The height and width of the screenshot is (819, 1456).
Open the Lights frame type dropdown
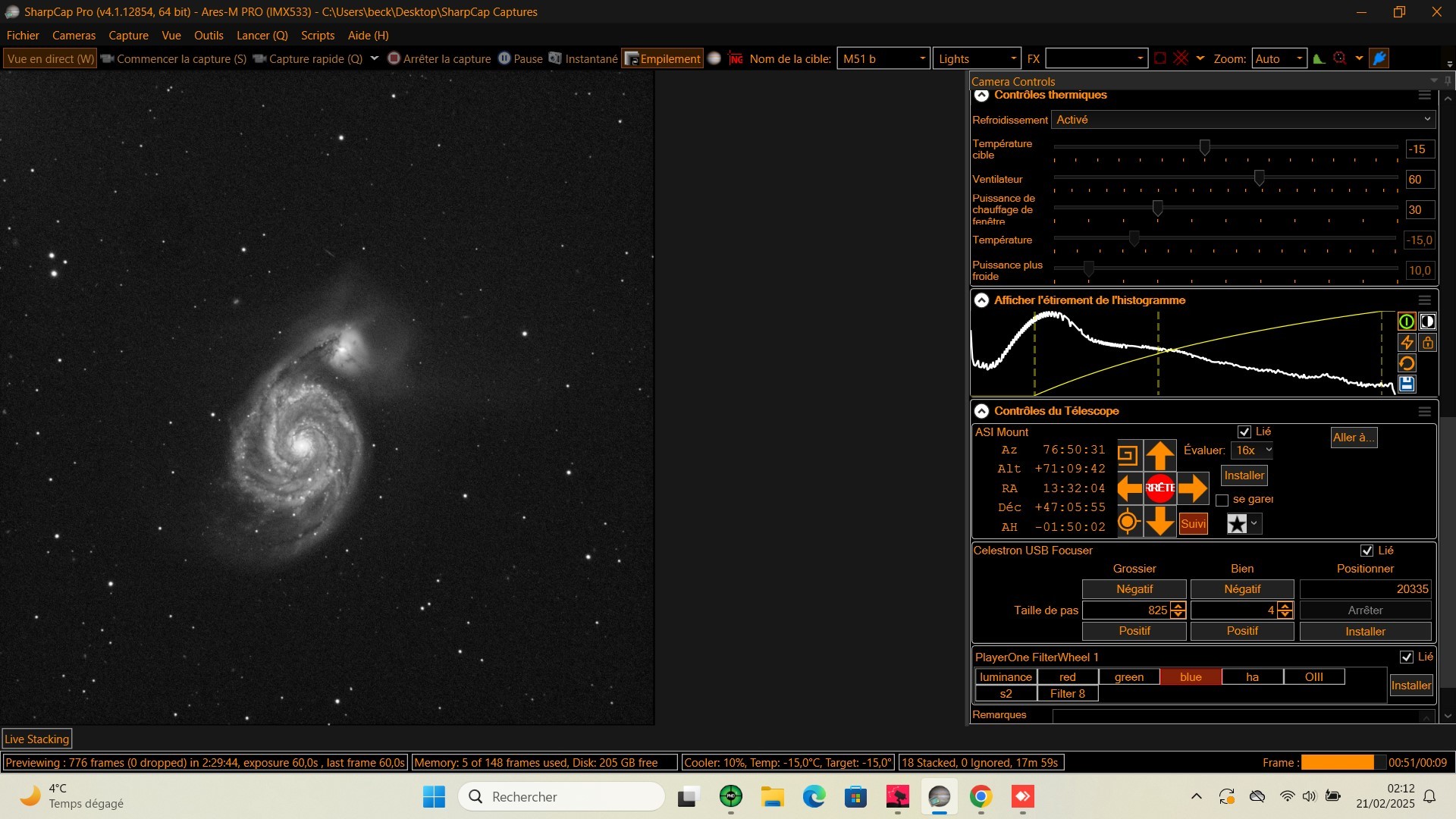pos(977,58)
